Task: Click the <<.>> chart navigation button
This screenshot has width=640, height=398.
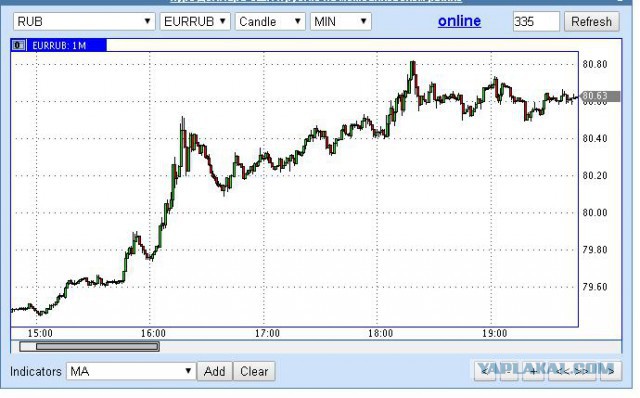Action: coord(571,371)
